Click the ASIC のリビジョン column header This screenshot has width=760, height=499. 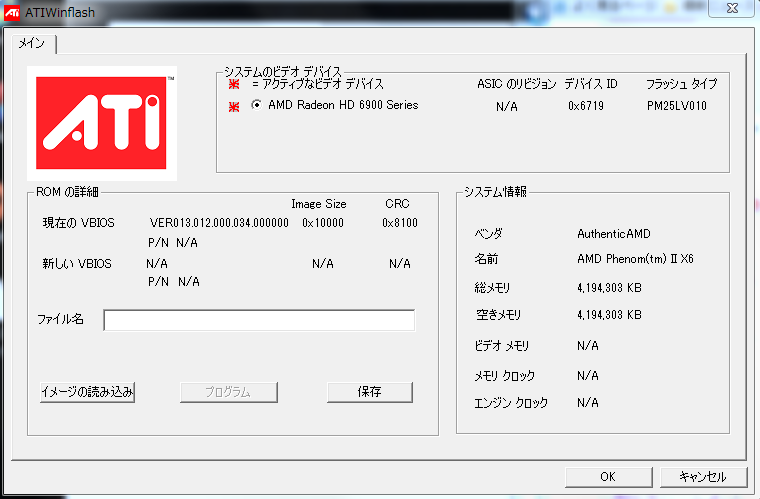click(517, 84)
